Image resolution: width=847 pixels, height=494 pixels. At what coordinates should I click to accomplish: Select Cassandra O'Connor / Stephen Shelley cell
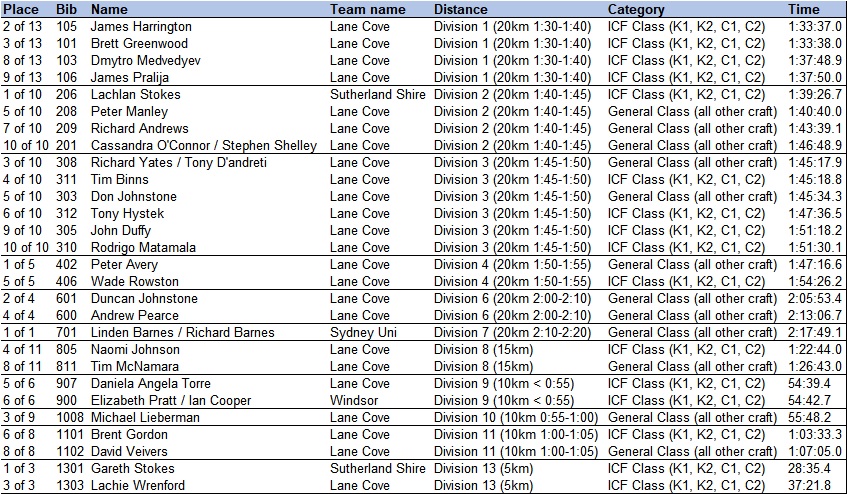pyautogui.click(x=204, y=145)
